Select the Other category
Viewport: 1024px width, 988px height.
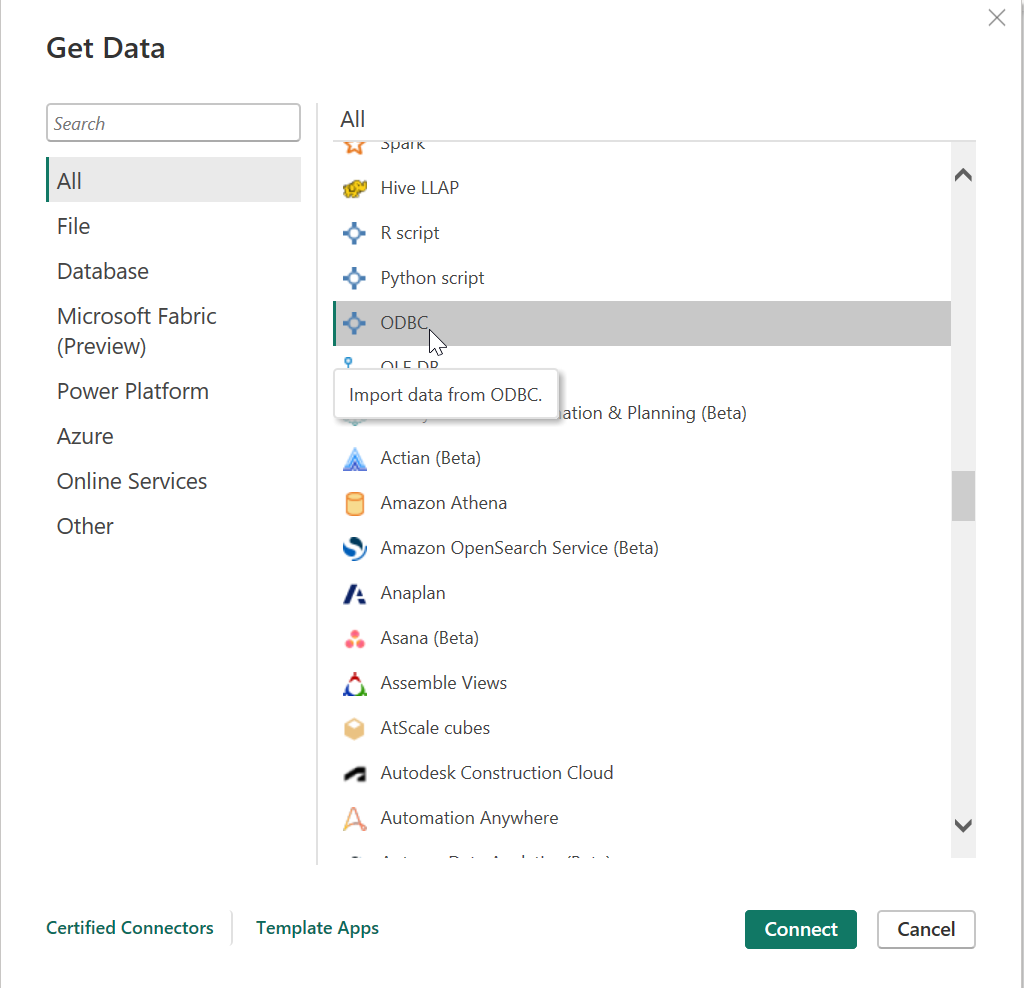click(174, 527)
